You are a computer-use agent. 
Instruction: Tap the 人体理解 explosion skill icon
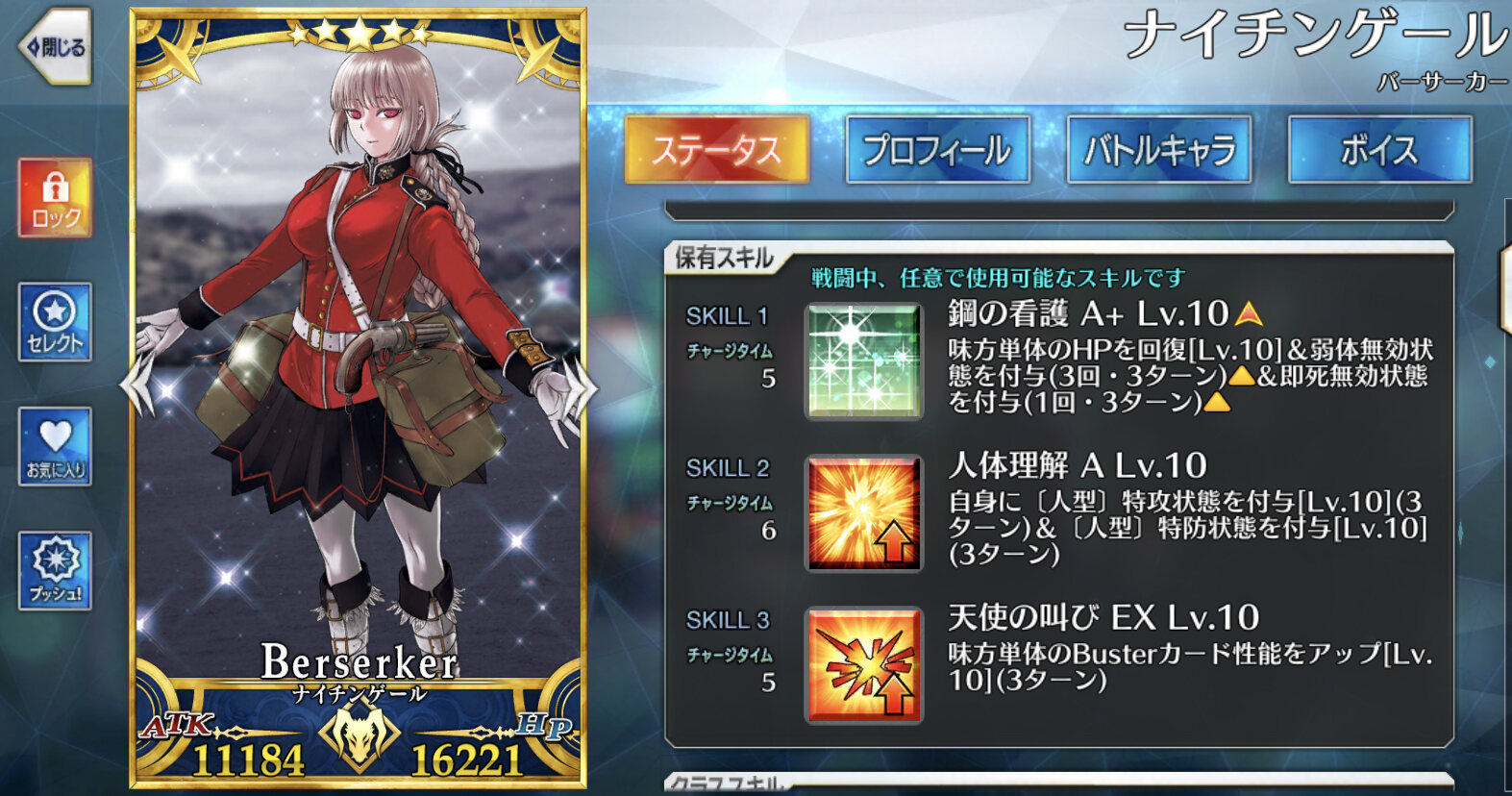[863, 513]
